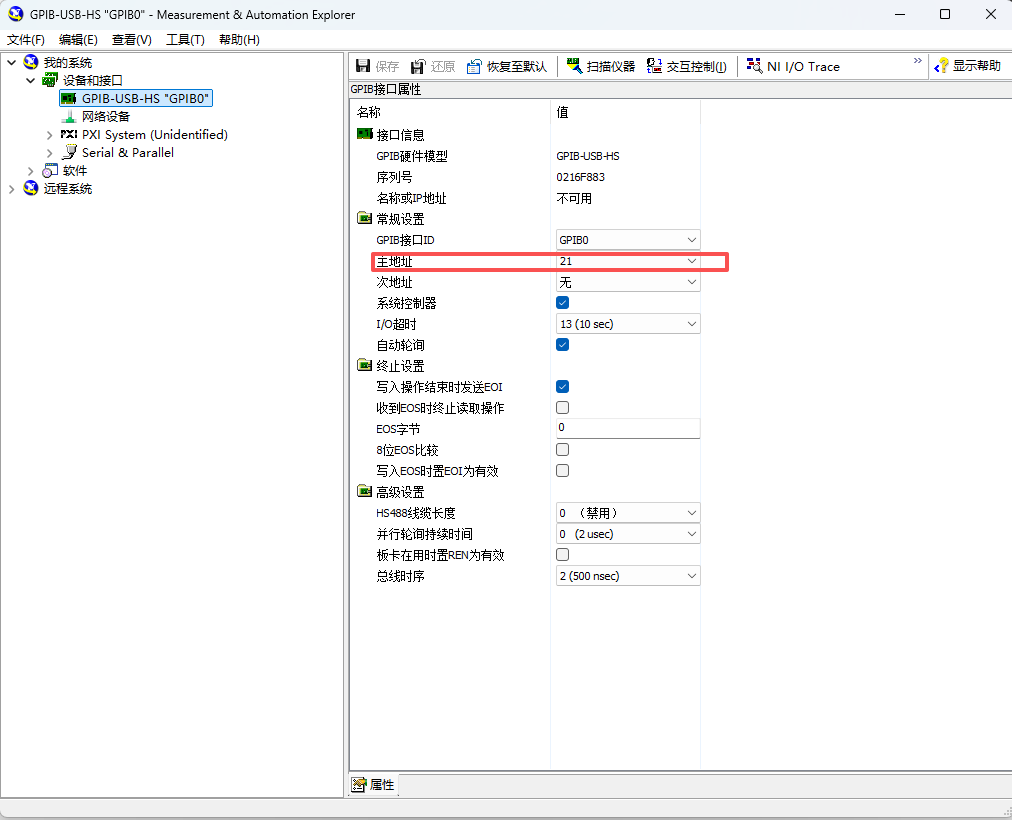
Task: Click the 我的系统 globe icon in tree
Action: click(x=31, y=62)
